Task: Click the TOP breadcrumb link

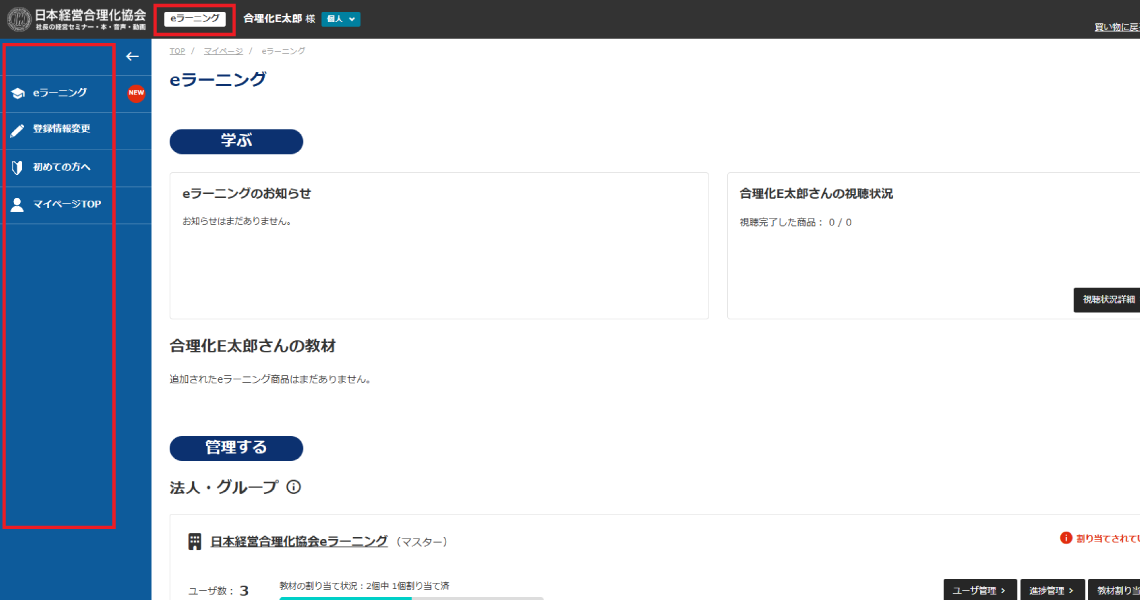Action: tap(177, 51)
